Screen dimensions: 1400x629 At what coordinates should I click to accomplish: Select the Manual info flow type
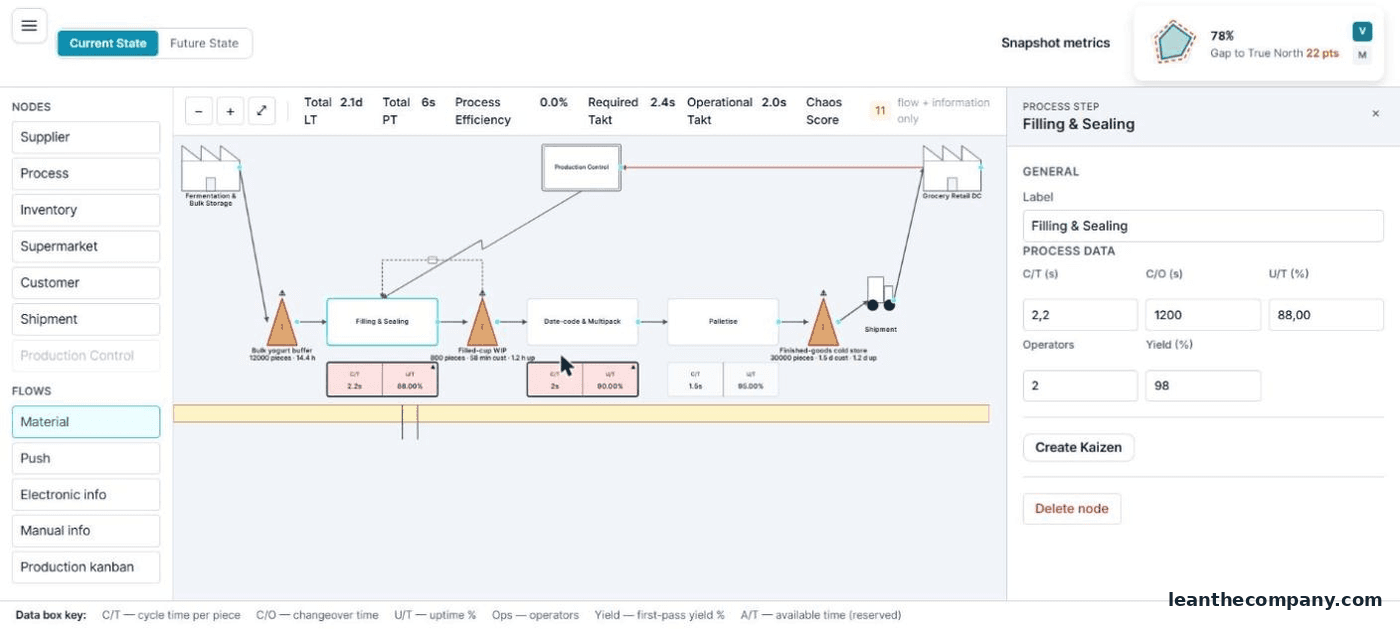tap(86, 531)
